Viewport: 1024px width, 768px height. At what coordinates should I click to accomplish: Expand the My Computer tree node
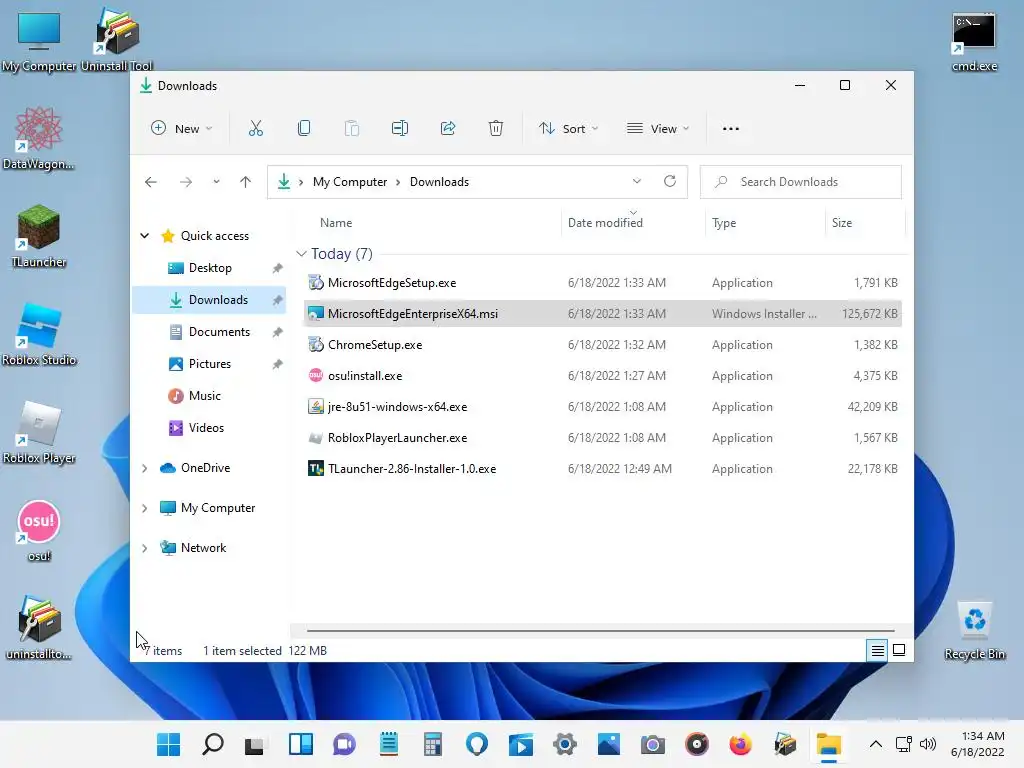pos(145,508)
